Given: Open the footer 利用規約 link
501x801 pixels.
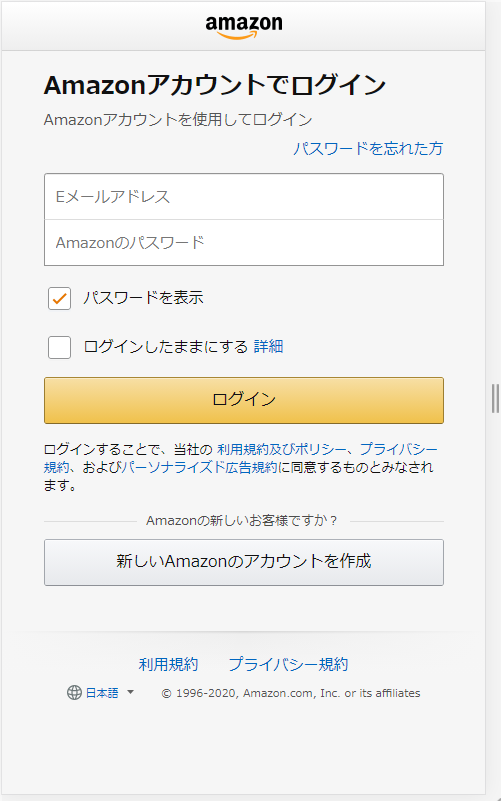Looking at the screenshot, I should [x=168, y=664].
